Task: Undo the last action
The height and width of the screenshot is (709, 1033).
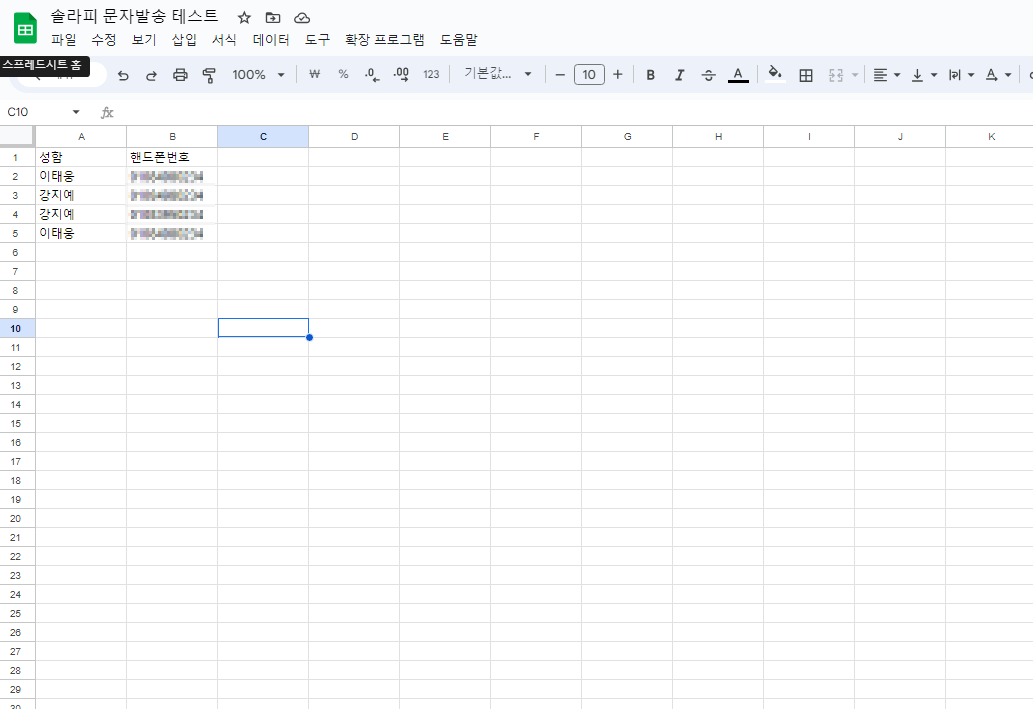Action: tap(123, 75)
